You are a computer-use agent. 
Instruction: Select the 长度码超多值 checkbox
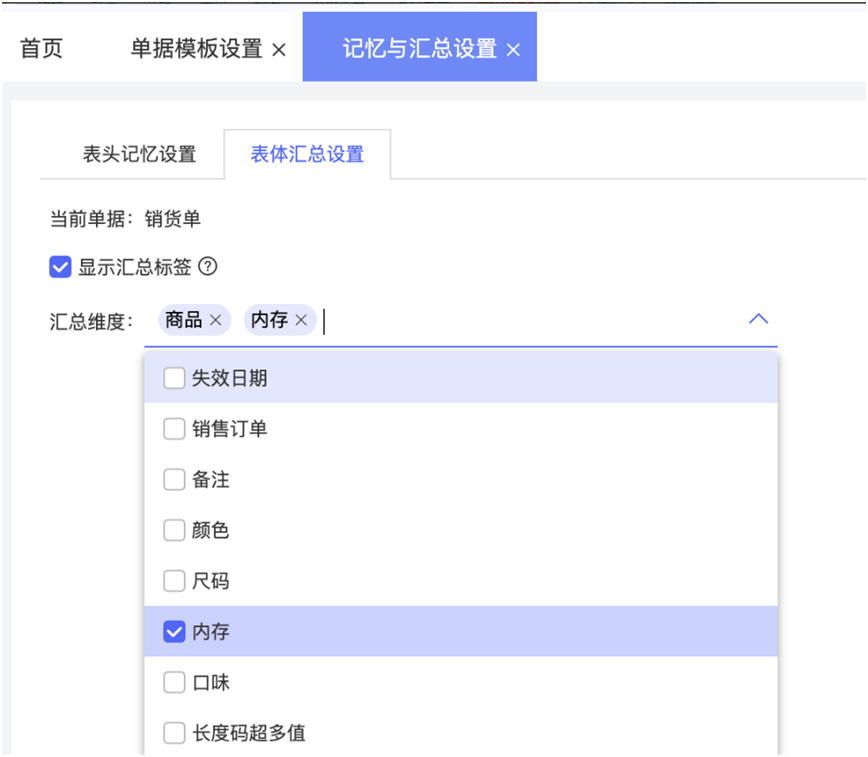(174, 733)
